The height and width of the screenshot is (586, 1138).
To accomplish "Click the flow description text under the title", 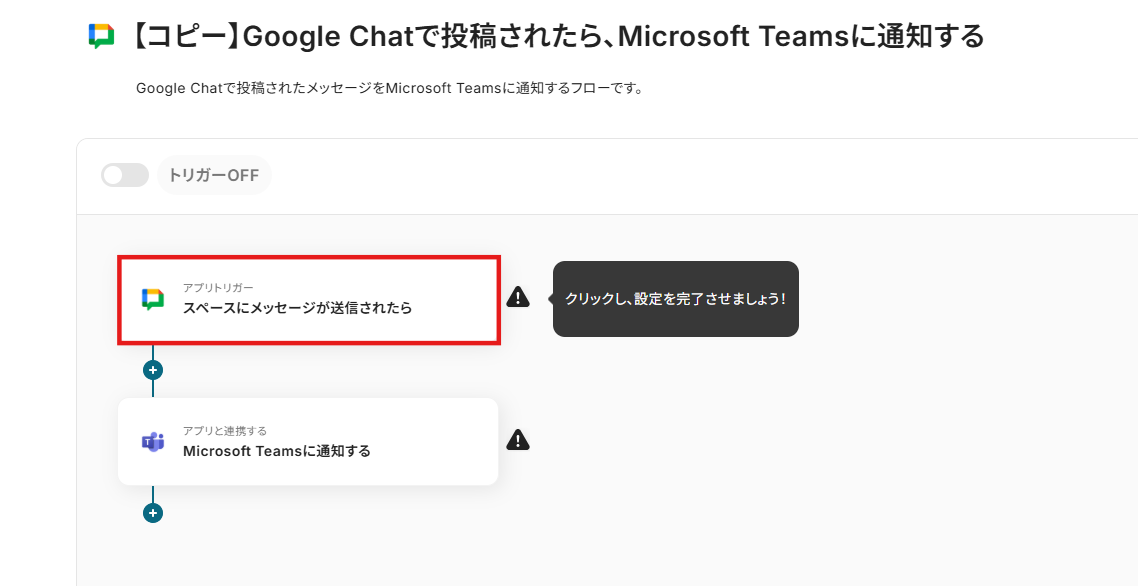I will click(x=389, y=88).
